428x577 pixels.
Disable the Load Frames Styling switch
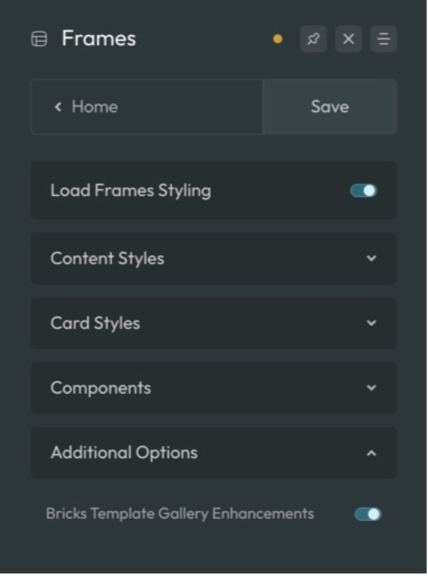pos(364,191)
